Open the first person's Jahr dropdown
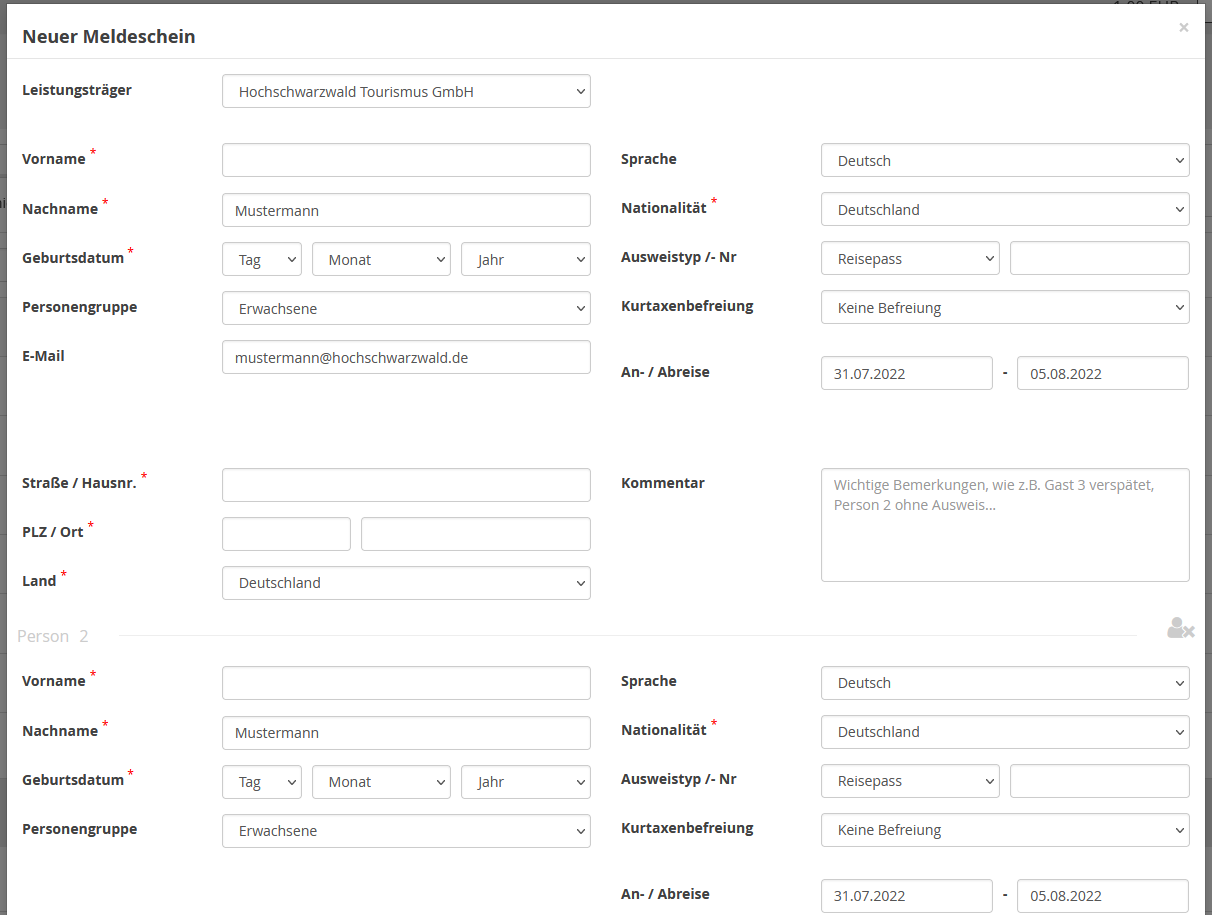Screen dimensions: 1212x915 tap(525, 259)
